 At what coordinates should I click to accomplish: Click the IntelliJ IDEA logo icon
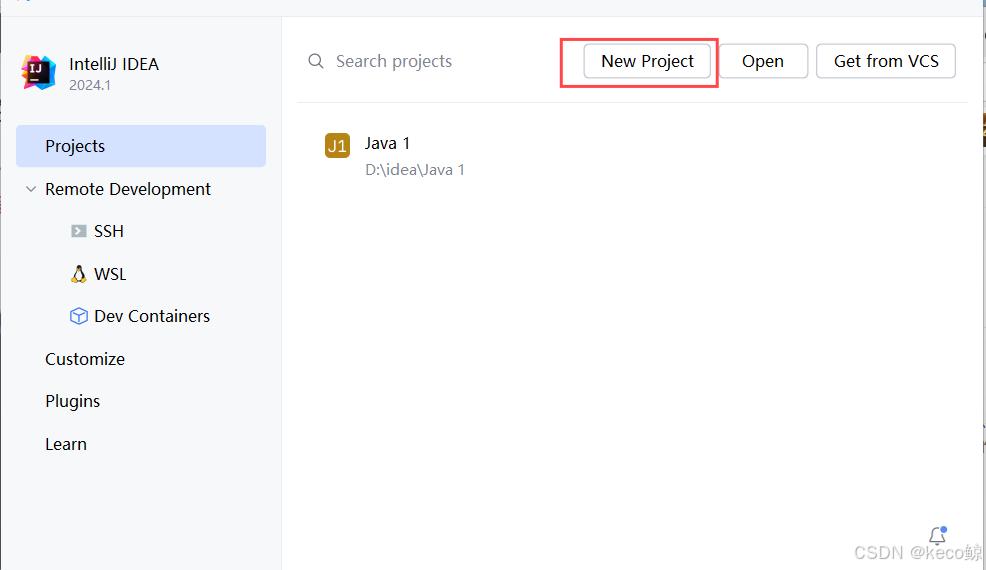click(38, 72)
